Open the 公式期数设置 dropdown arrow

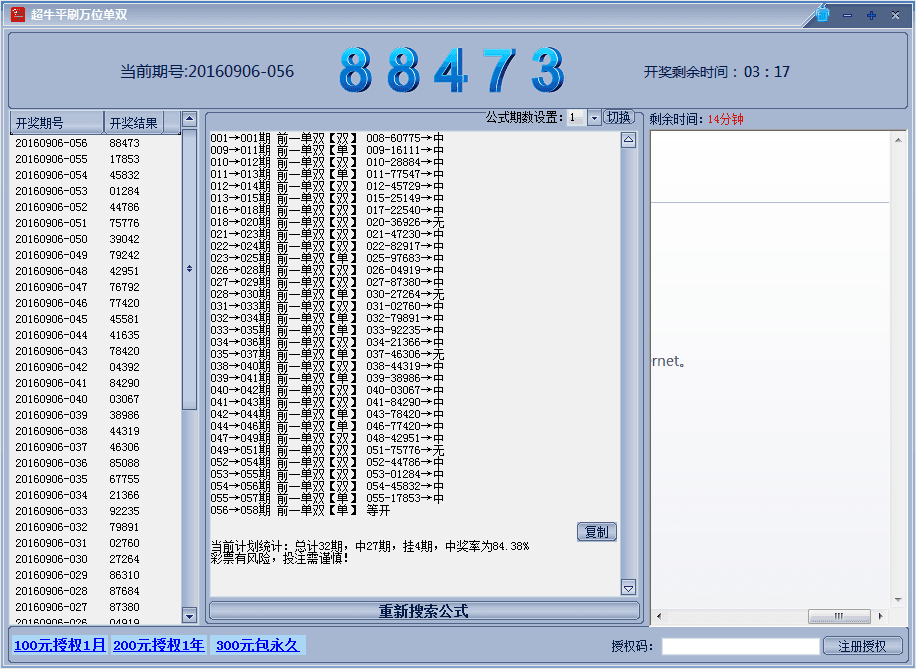pyautogui.click(x=594, y=118)
